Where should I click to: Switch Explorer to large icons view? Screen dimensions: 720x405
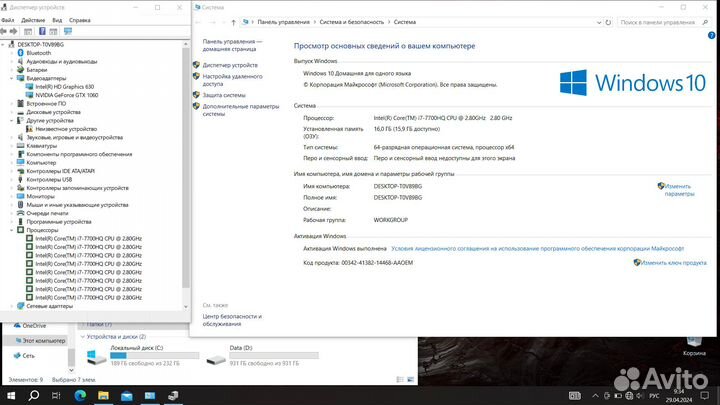411,380
